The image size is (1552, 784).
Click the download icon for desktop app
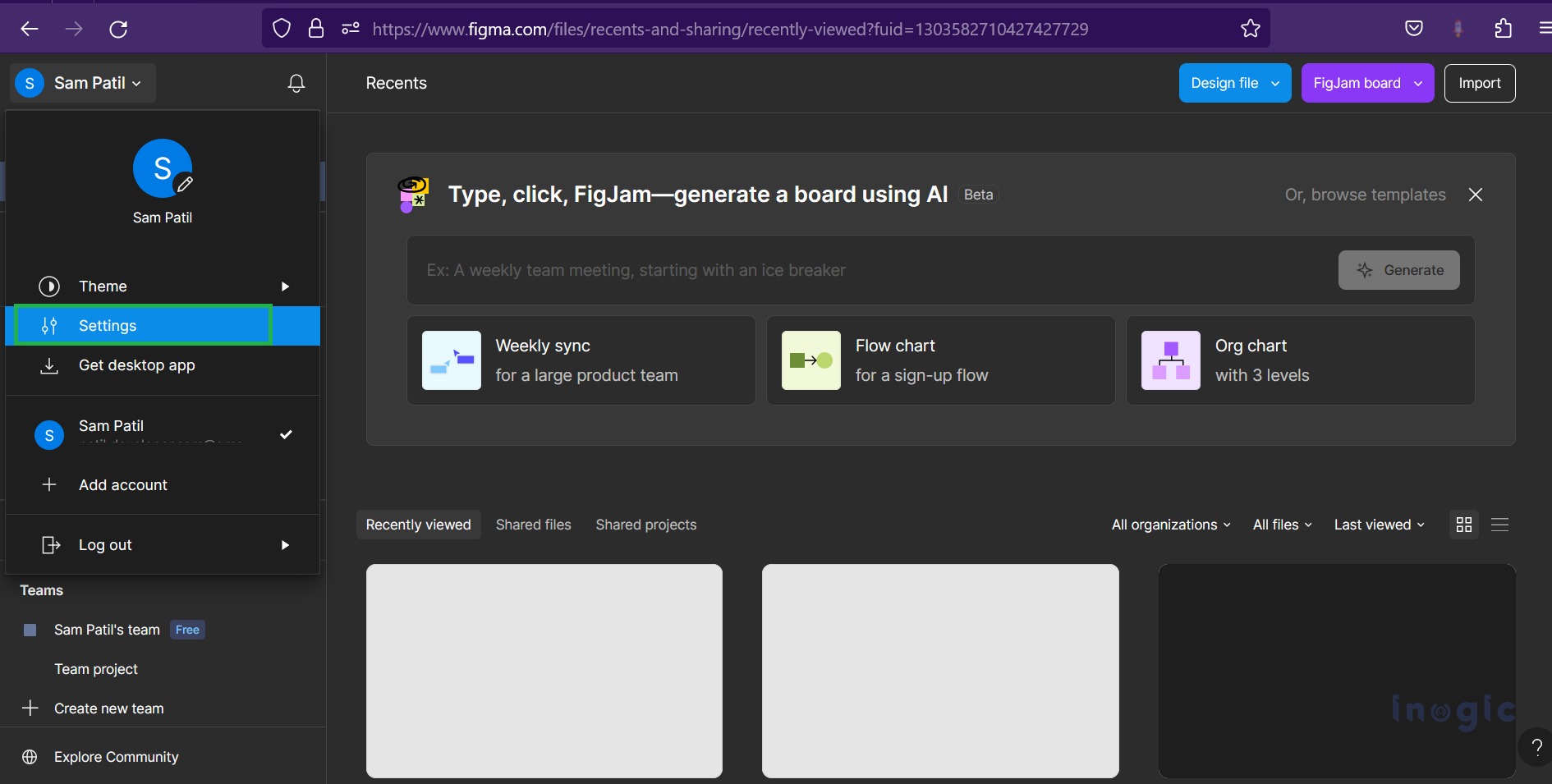point(49,365)
